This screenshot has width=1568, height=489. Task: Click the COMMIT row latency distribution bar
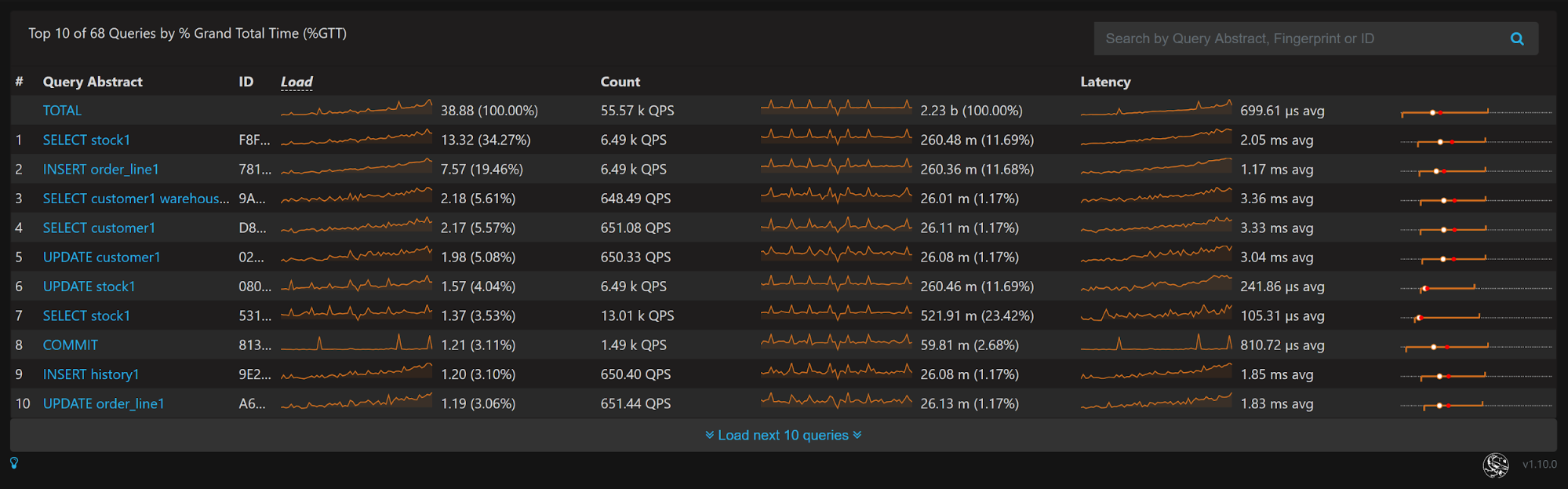1446,346
